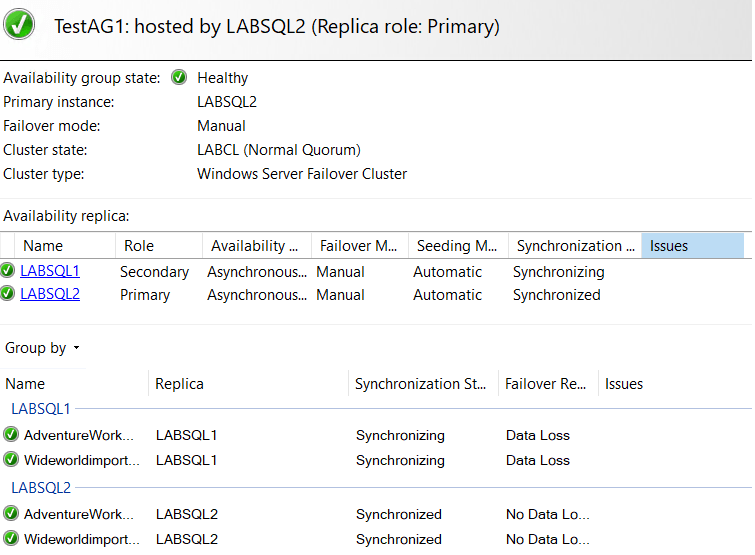Sort replicas by Name column header
This screenshot has height=555, width=755.
point(65,245)
